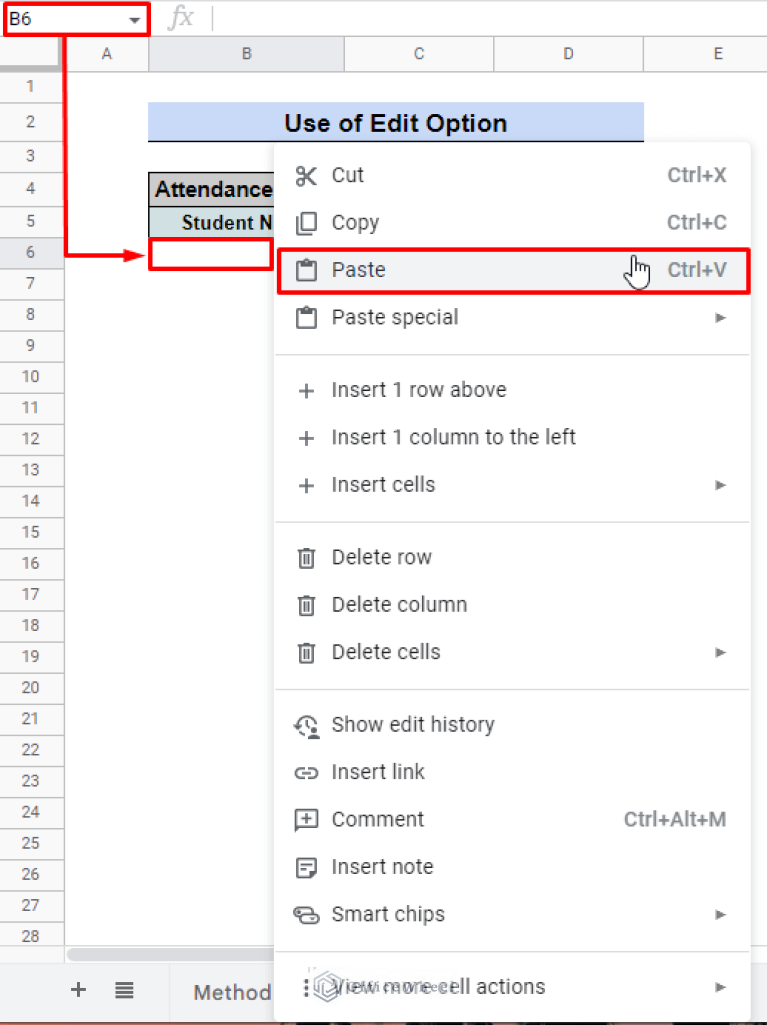The width and height of the screenshot is (767, 1025).
Task: Click the Insert link chain icon
Action: pyautogui.click(x=306, y=772)
